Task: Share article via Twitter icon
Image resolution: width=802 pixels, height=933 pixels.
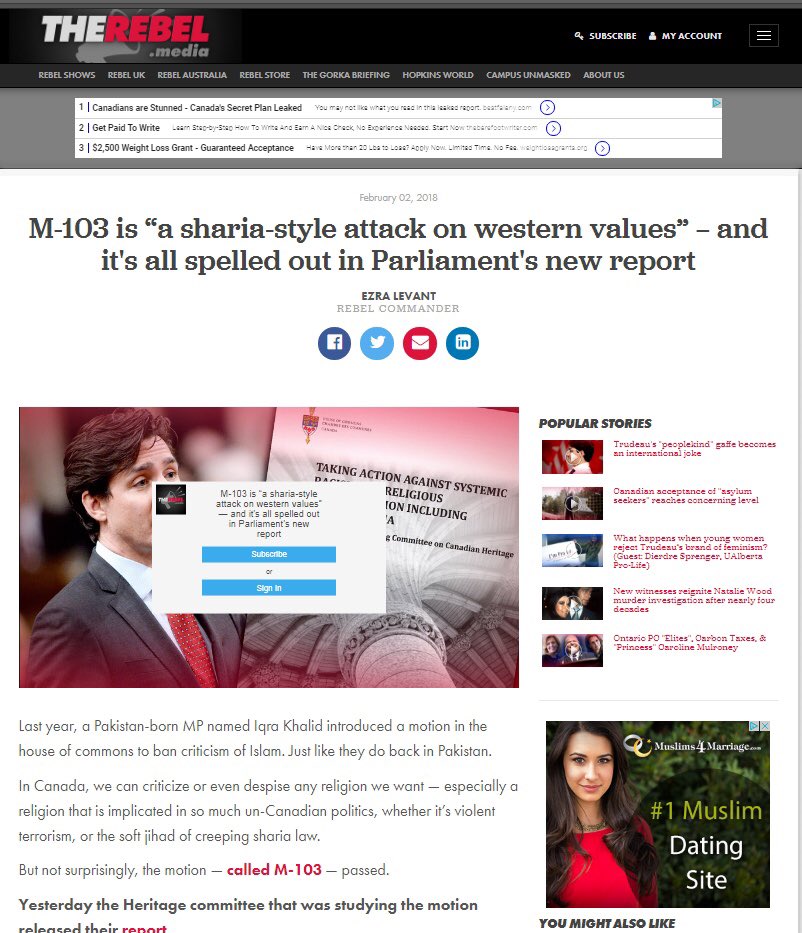Action: (377, 343)
